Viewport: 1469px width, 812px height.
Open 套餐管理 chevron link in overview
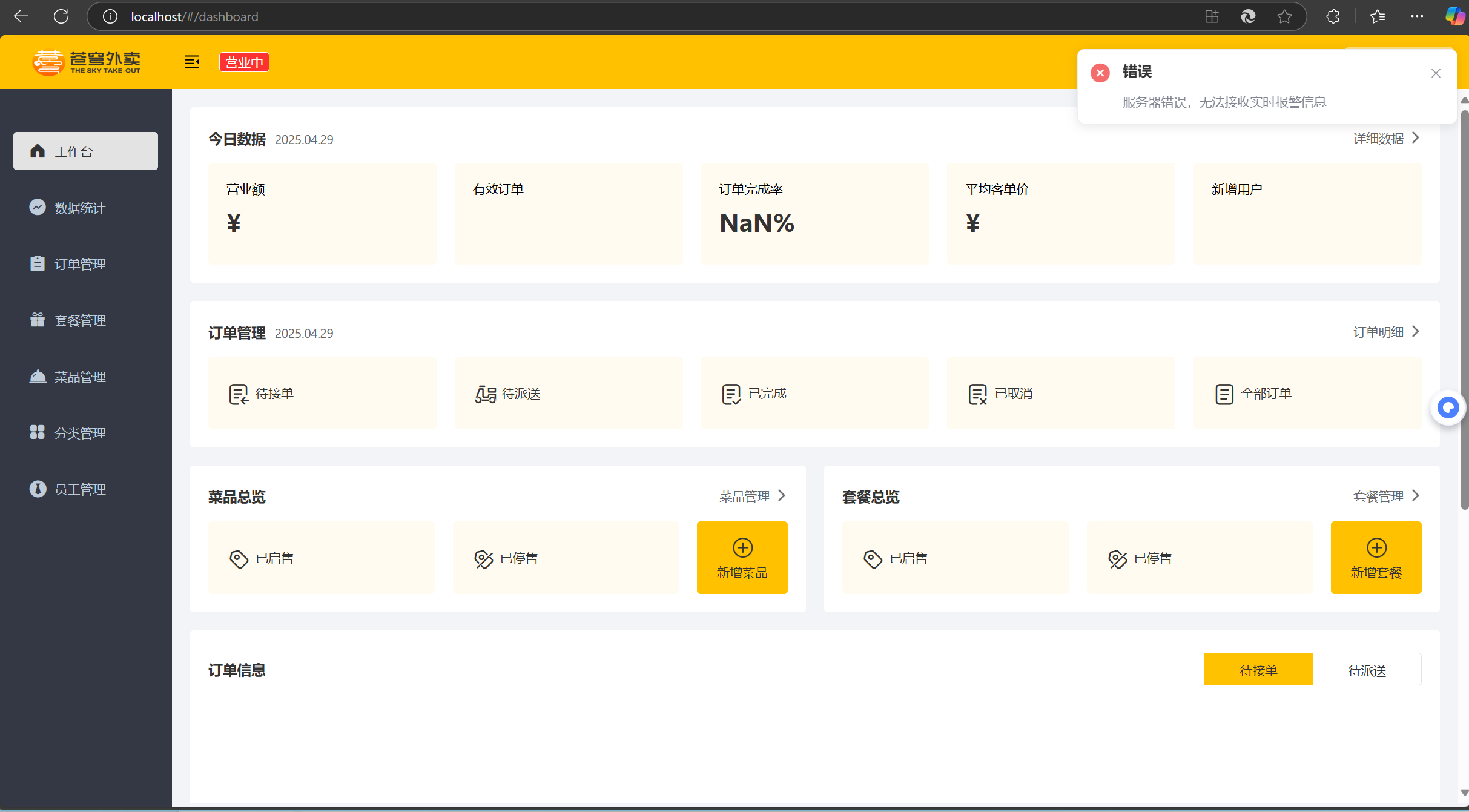(1386, 497)
